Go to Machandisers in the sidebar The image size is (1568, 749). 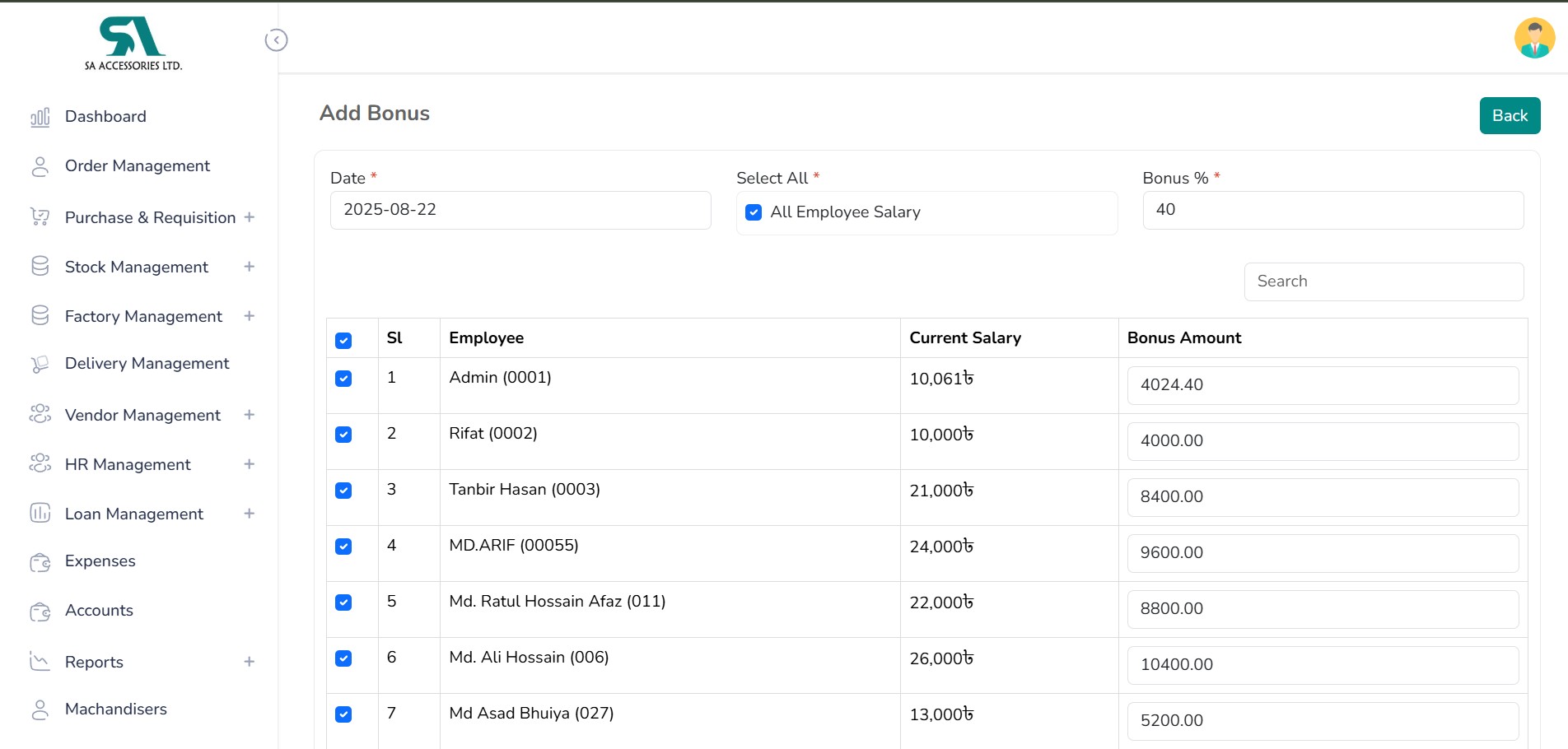pyautogui.click(x=115, y=709)
